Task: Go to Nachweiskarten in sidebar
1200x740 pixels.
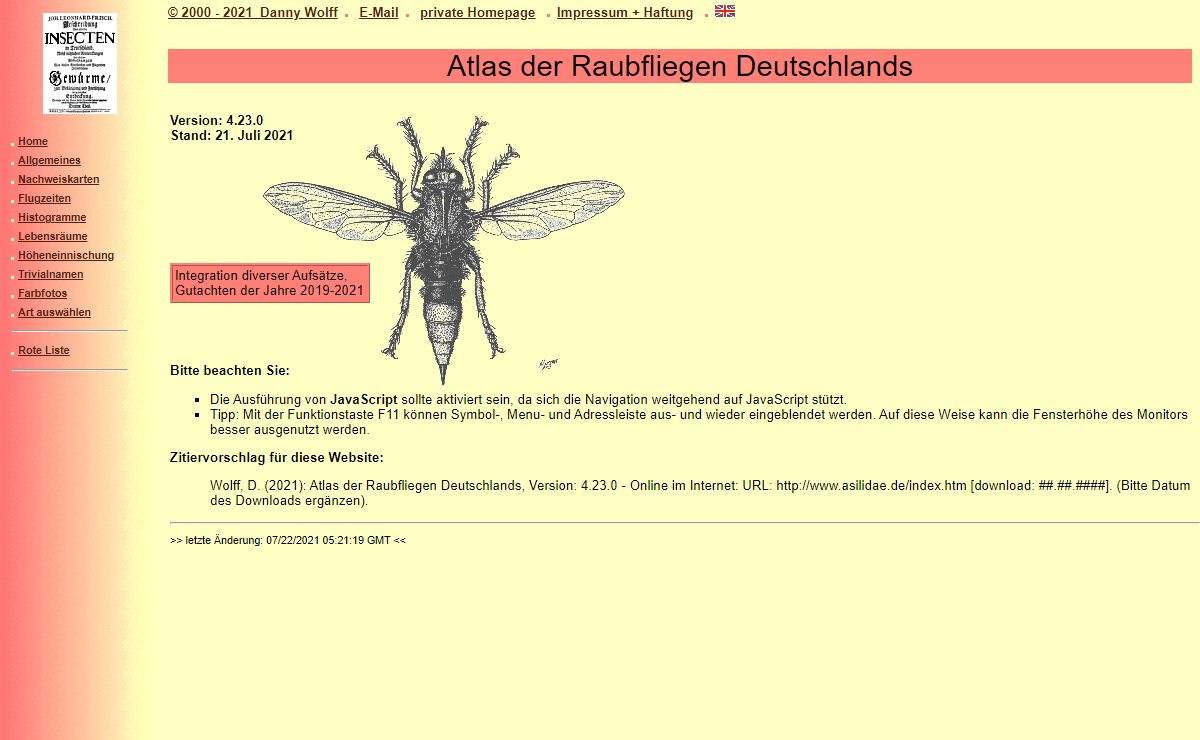Action: [58, 180]
